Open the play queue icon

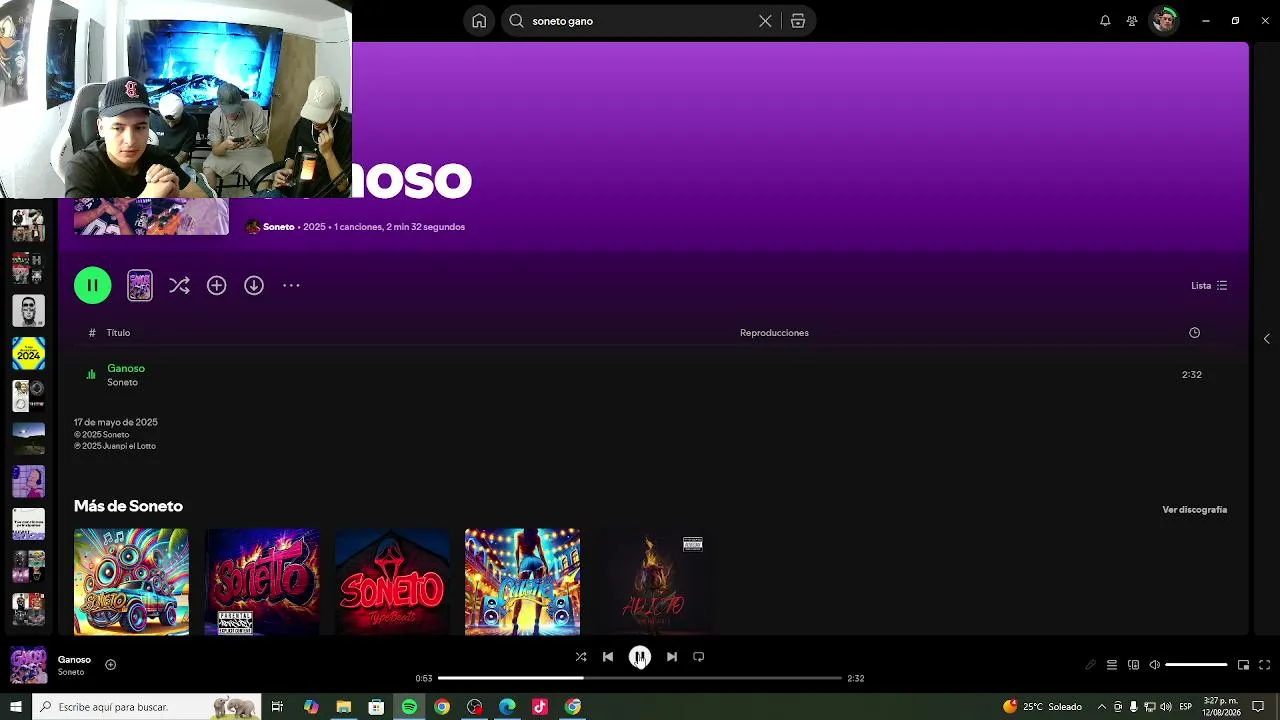(1111, 665)
